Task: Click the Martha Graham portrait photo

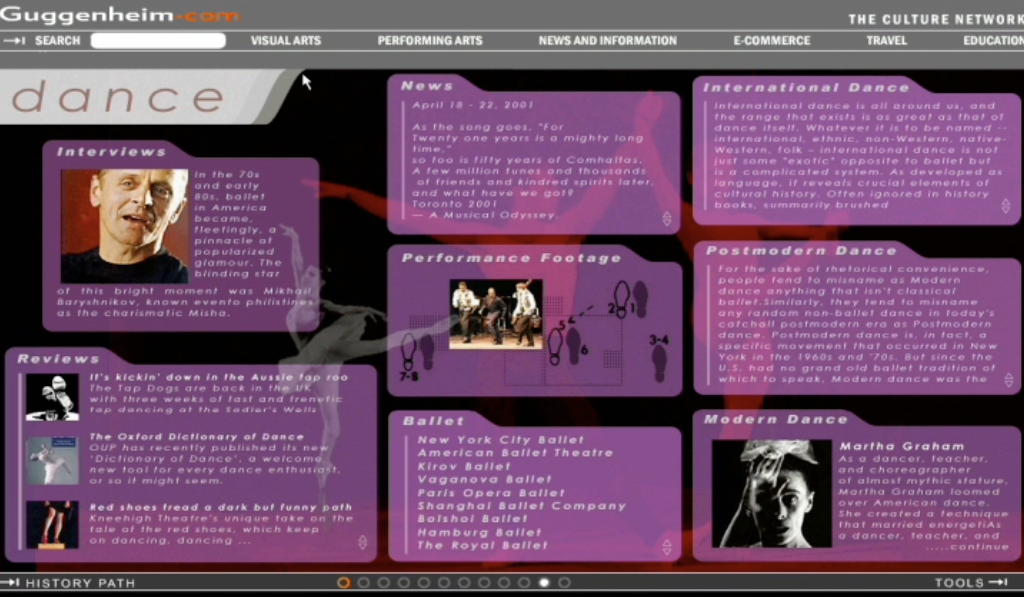Action: (771, 494)
